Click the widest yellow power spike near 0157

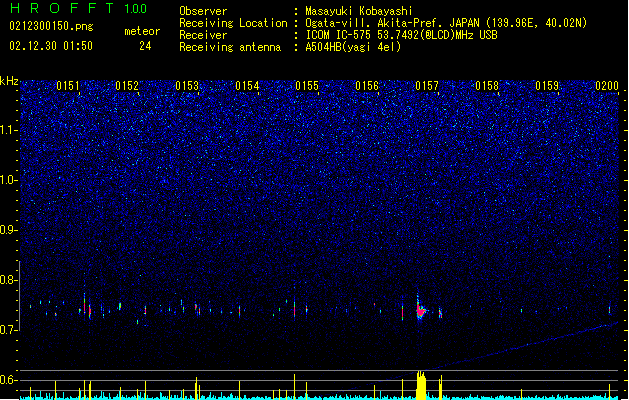pyautogui.click(x=421, y=385)
